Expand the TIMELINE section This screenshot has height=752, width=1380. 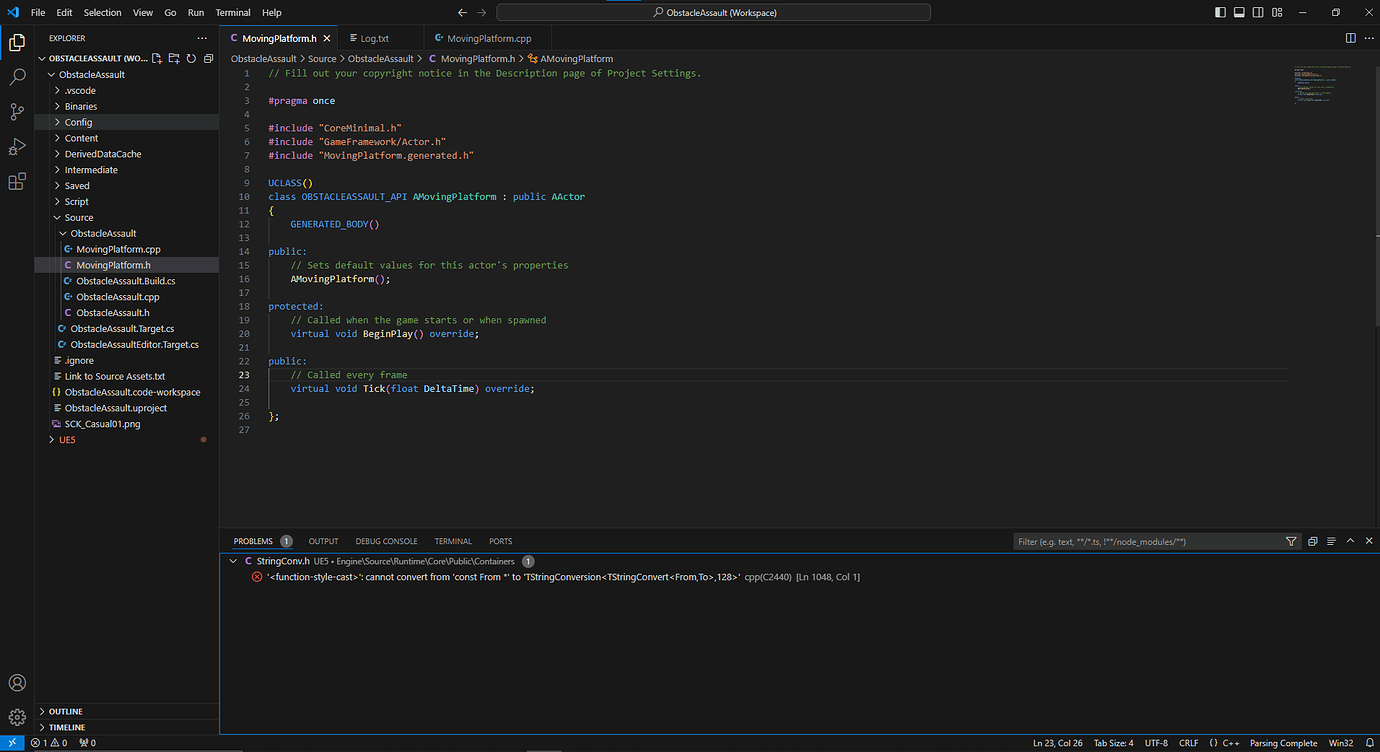click(x=126, y=727)
